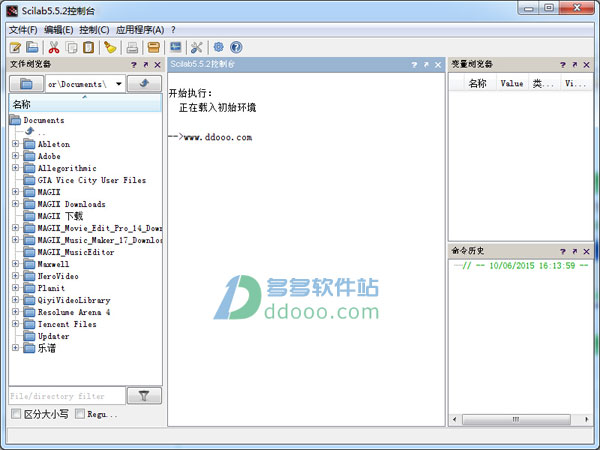Viewport: 600px width, 450px height.
Task: Expand the Maxwell folder
Action: [15, 264]
